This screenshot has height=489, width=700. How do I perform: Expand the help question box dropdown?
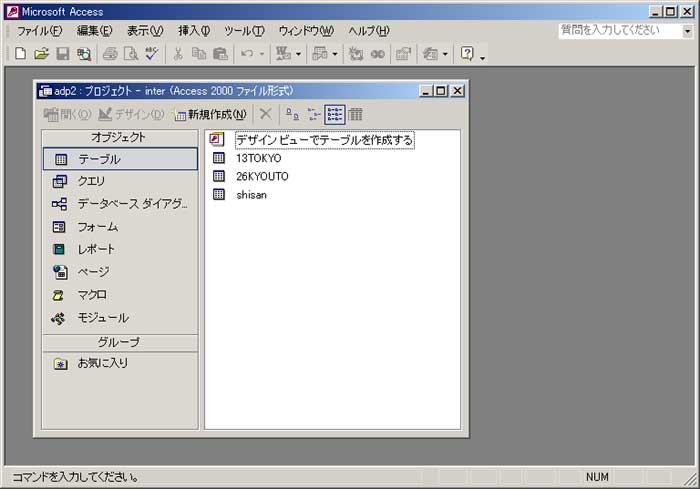(x=686, y=31)
